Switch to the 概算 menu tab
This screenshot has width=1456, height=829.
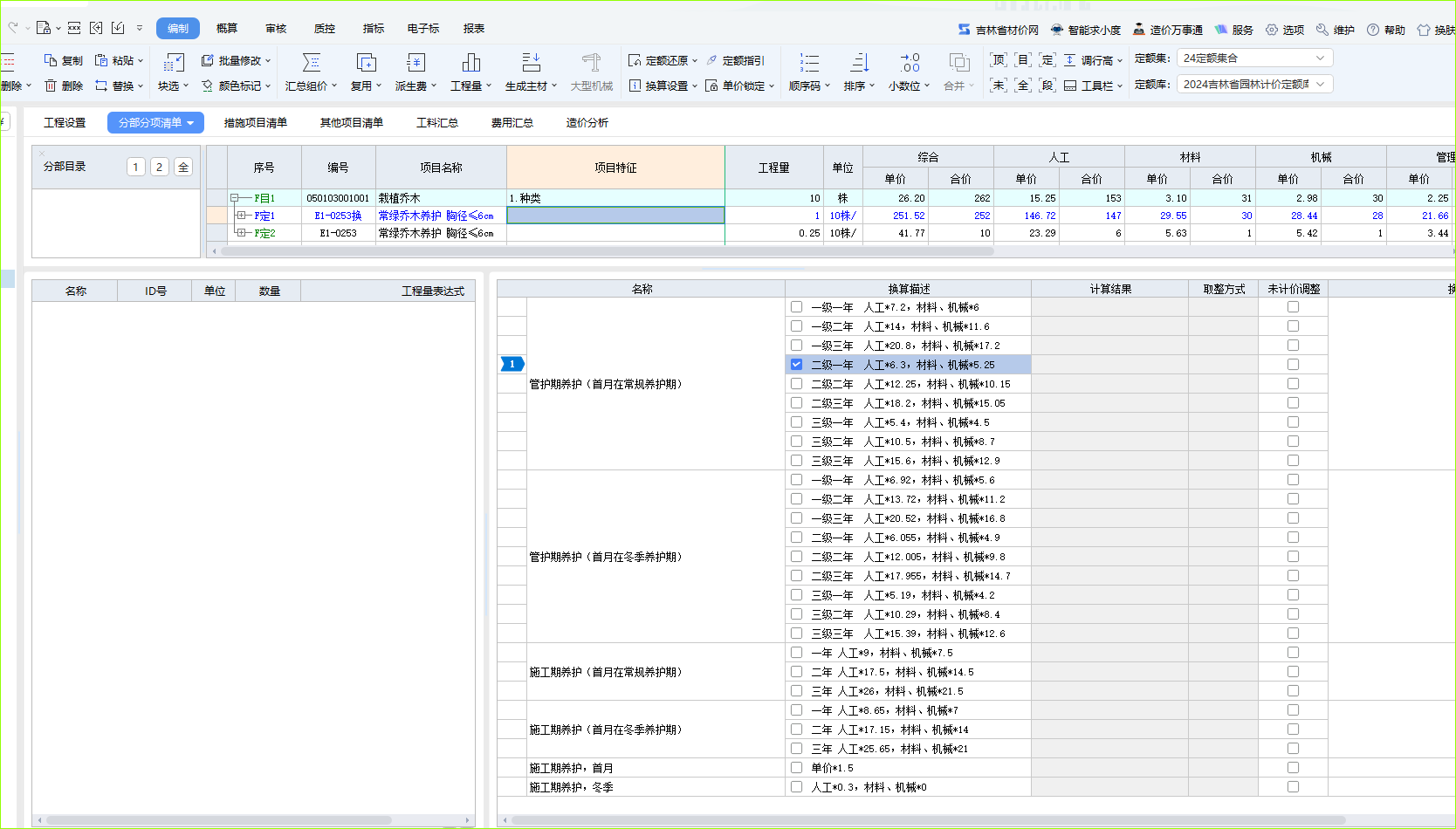[x=227, y=29]
